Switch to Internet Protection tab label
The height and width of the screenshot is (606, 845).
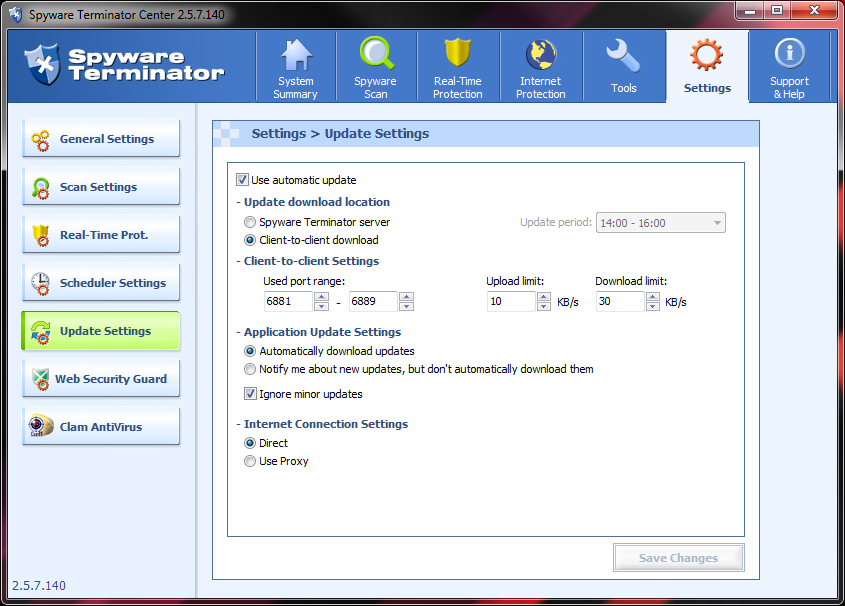coord(541,88)
